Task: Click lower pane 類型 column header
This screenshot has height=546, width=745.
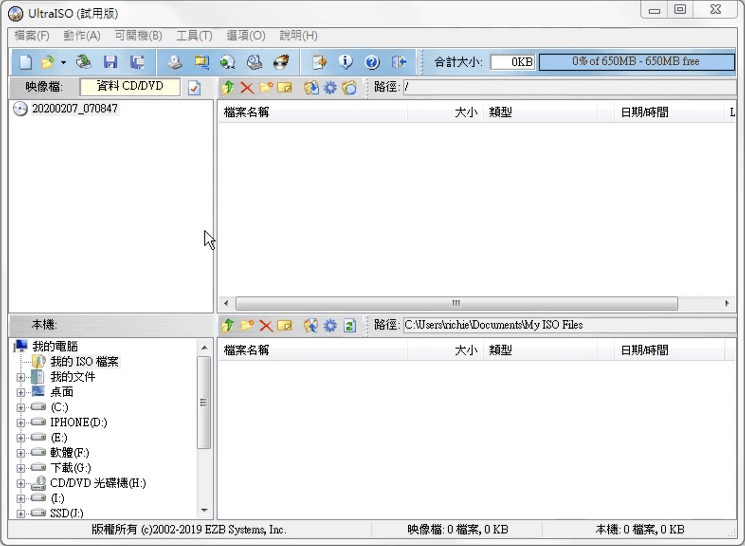Action: point(540,350)
